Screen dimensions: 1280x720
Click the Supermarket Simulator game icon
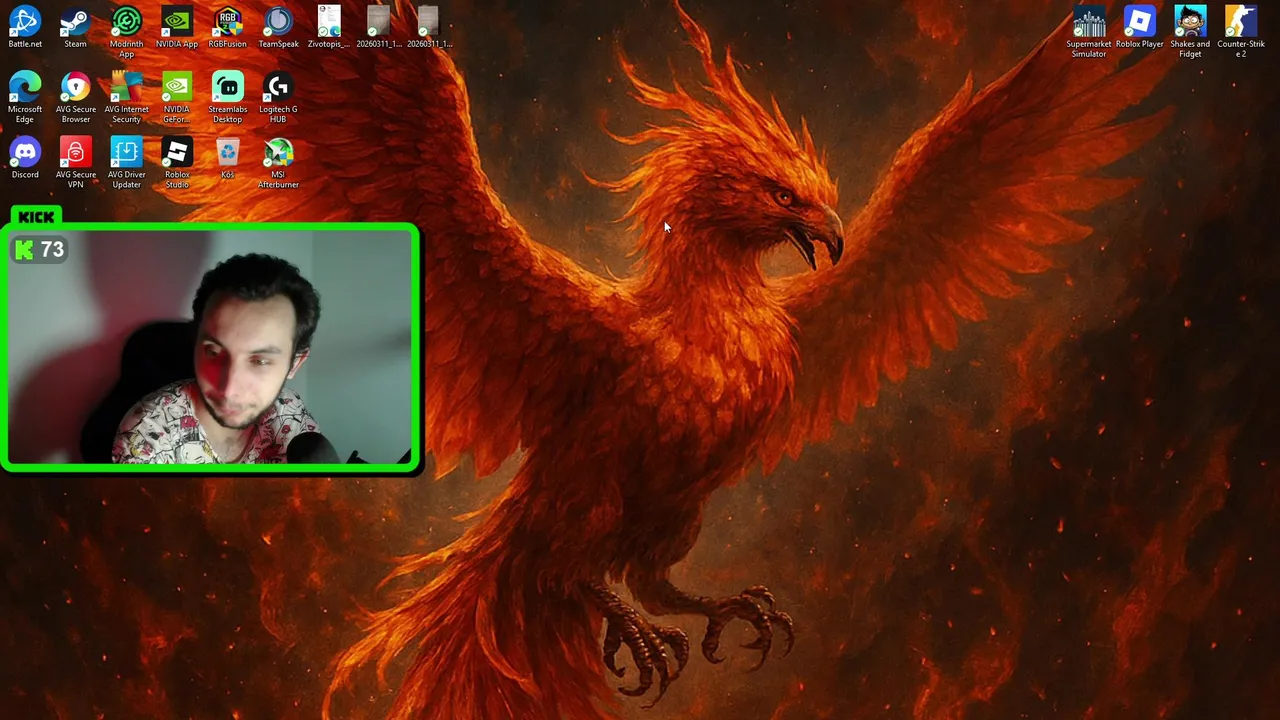(x=1089, y=32)
